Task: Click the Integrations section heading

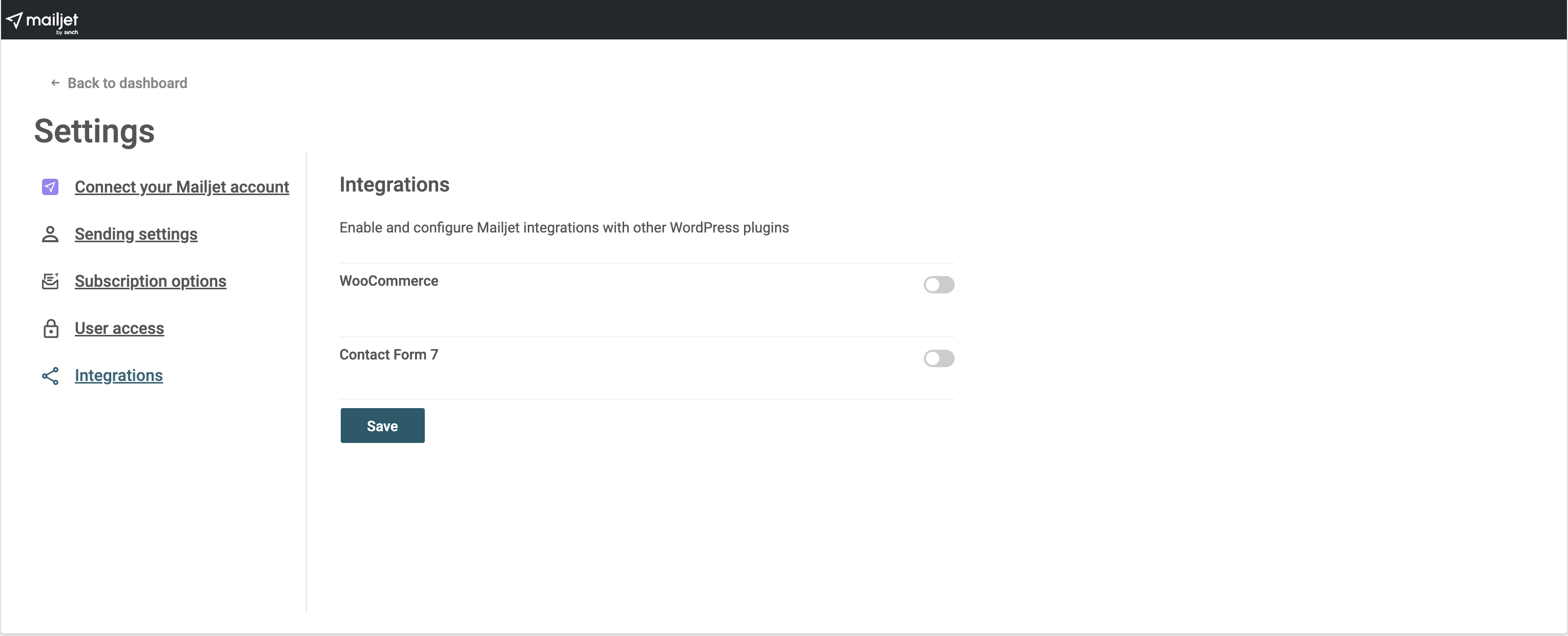Action: click(394, 185)
